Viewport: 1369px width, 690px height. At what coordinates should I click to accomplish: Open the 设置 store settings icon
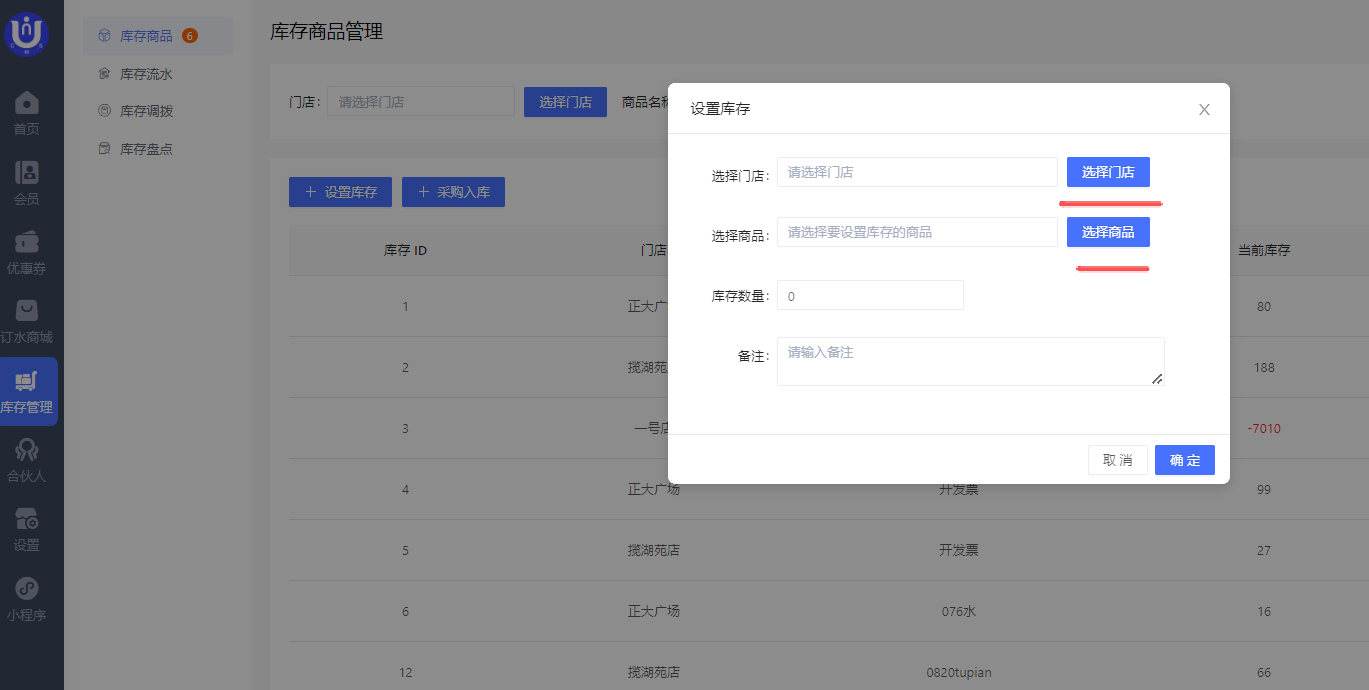pyautogui.click(x=28, y=519)
